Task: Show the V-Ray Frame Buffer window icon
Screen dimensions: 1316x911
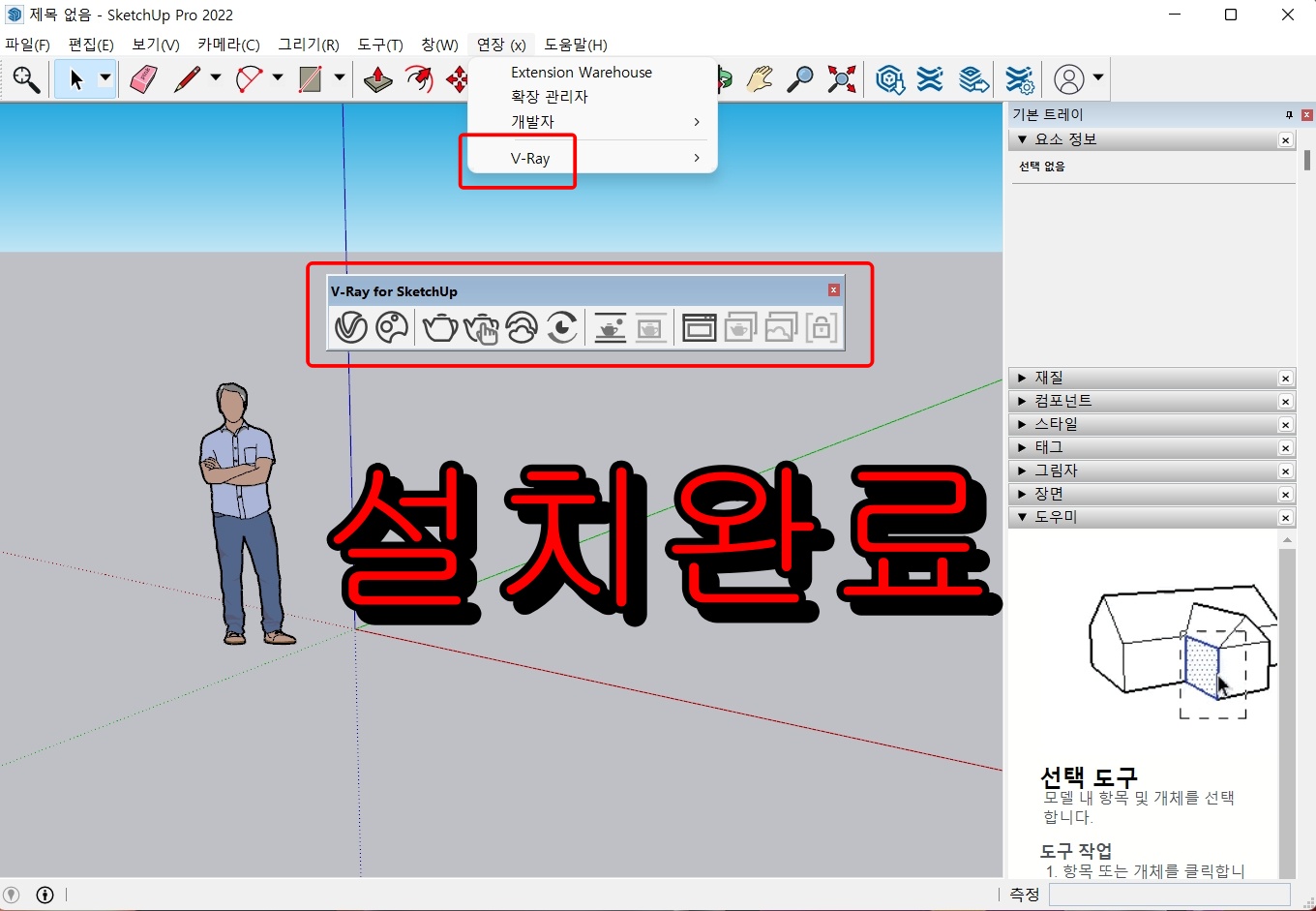Action: click(699, 327)
